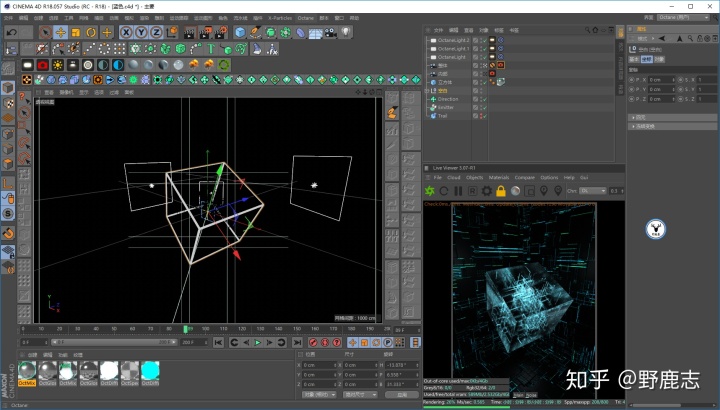720x410 pixels.
Task: Select the Trail object
Action: coord(442,116)
